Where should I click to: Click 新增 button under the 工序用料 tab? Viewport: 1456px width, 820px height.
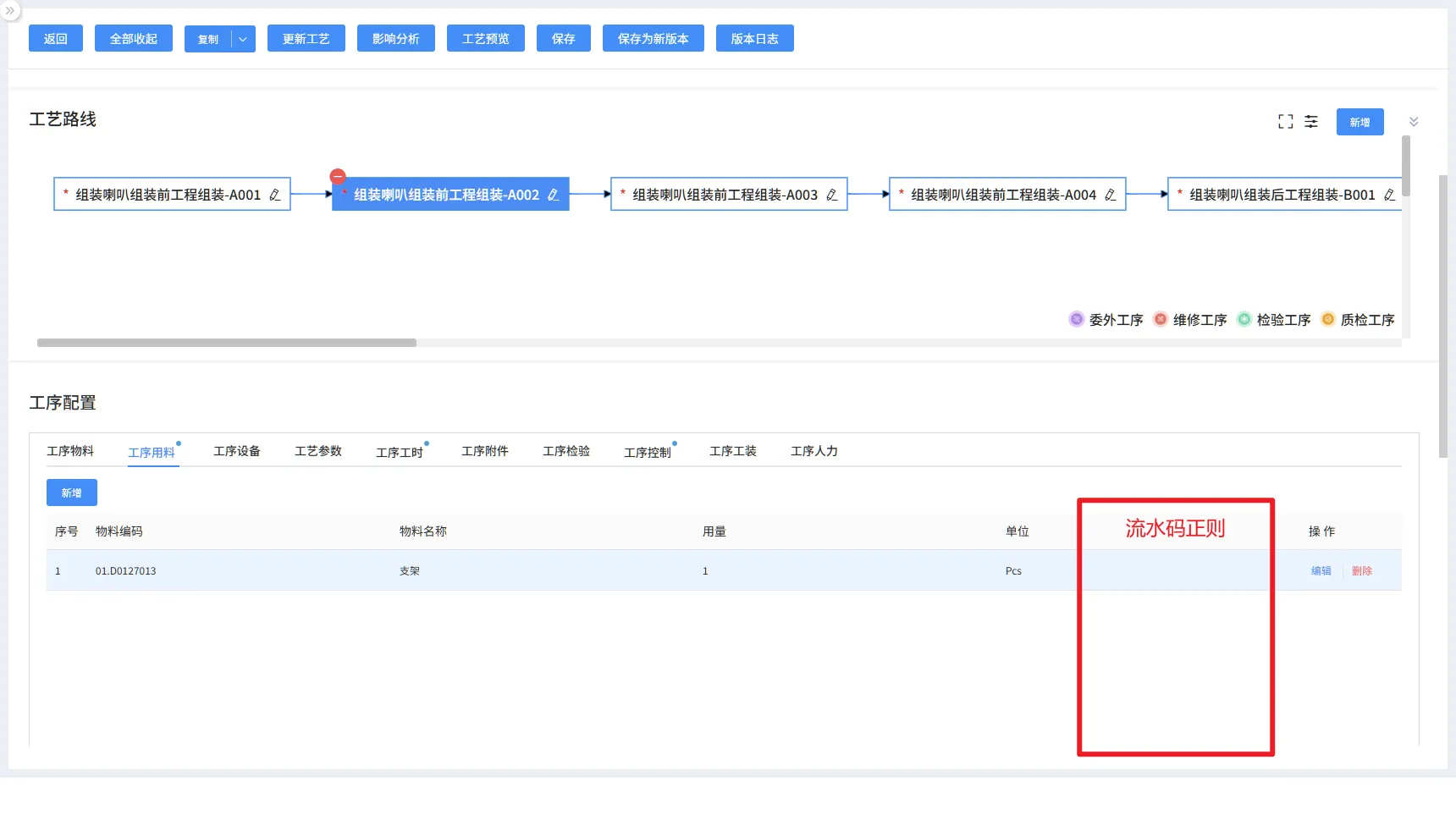click(72, 493)
